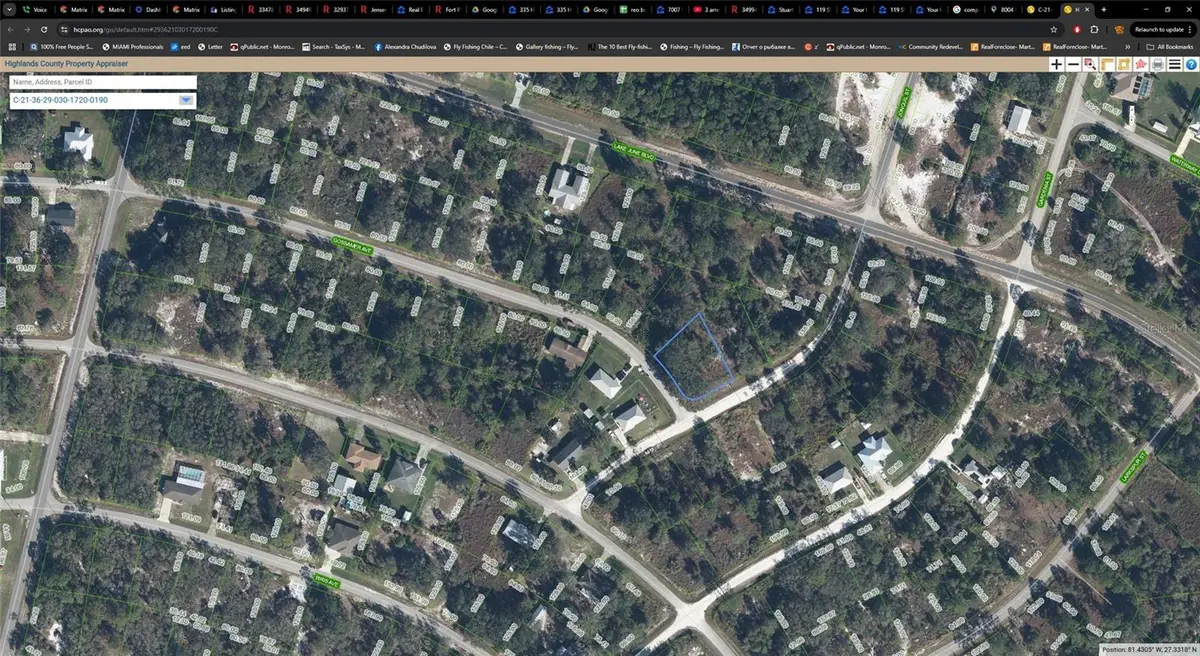The height and width of the screenshot is (656, 1200).
Task: Open the browser customize menu
Action: coord(1192,30)
